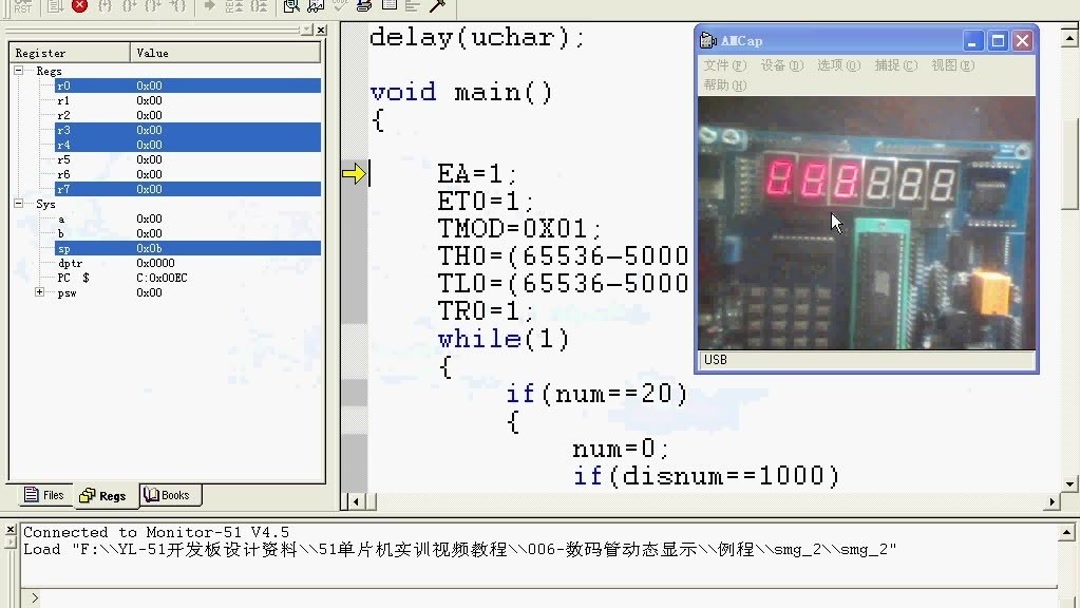The image size is (1080, 608).
Task: Switch to the Files tab
Action: tap(44, 494)
